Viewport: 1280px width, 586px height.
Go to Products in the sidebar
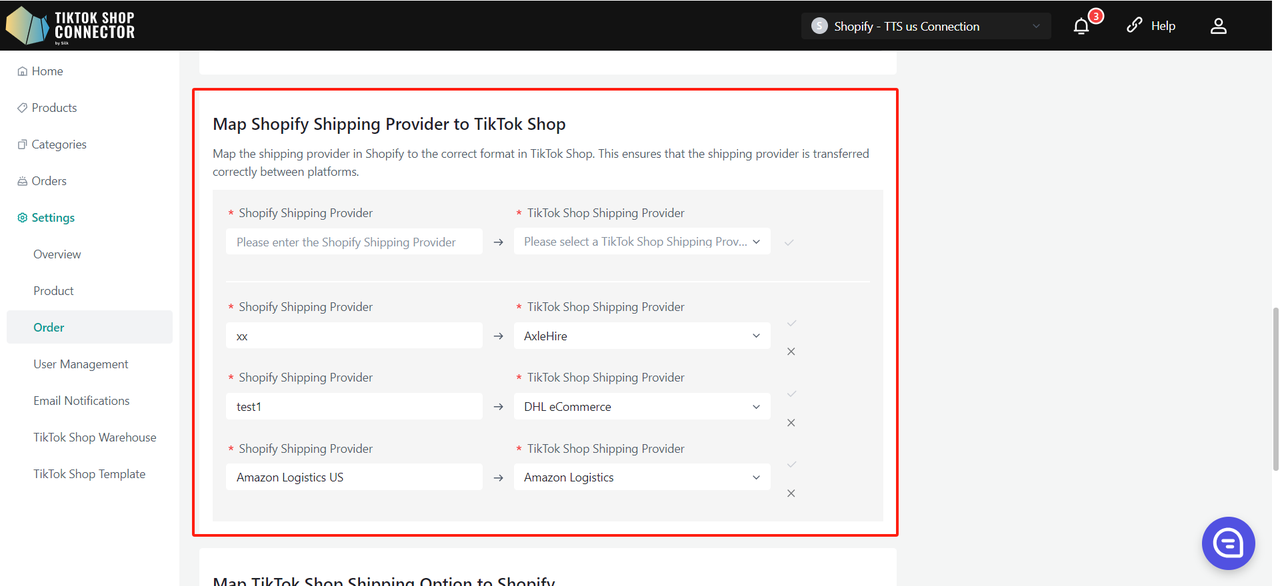click(54, 108)
